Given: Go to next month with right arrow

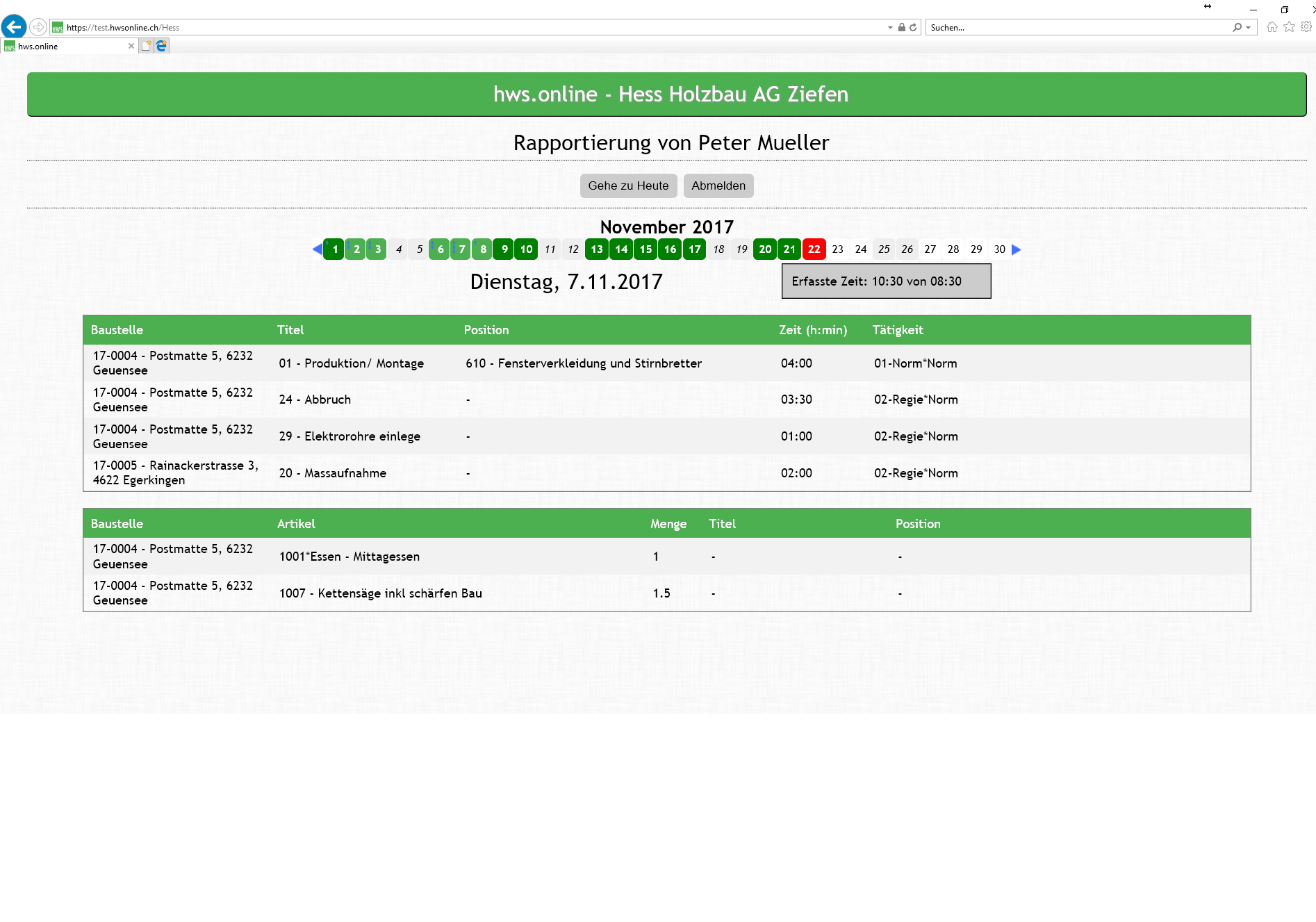Looking at the screenshot, I should tap(1017, 249).
